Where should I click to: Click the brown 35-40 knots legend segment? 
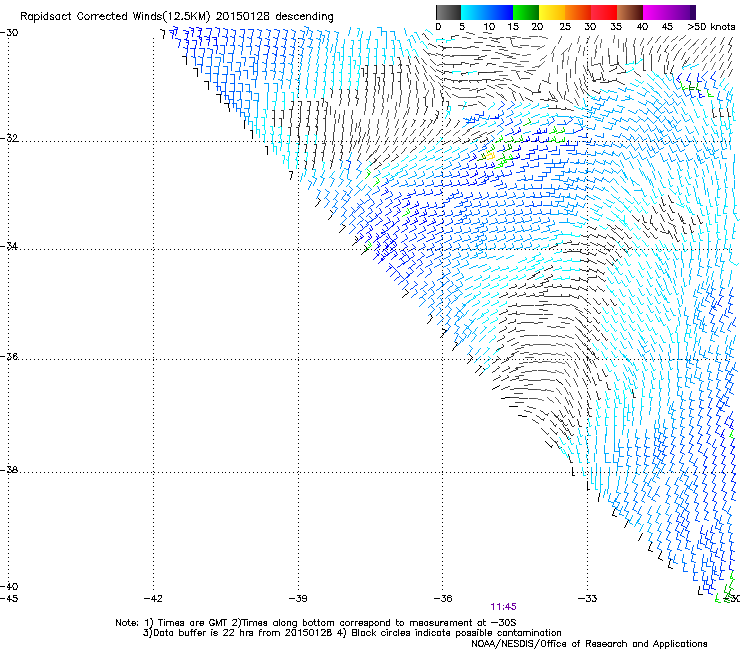pos(630,12)
